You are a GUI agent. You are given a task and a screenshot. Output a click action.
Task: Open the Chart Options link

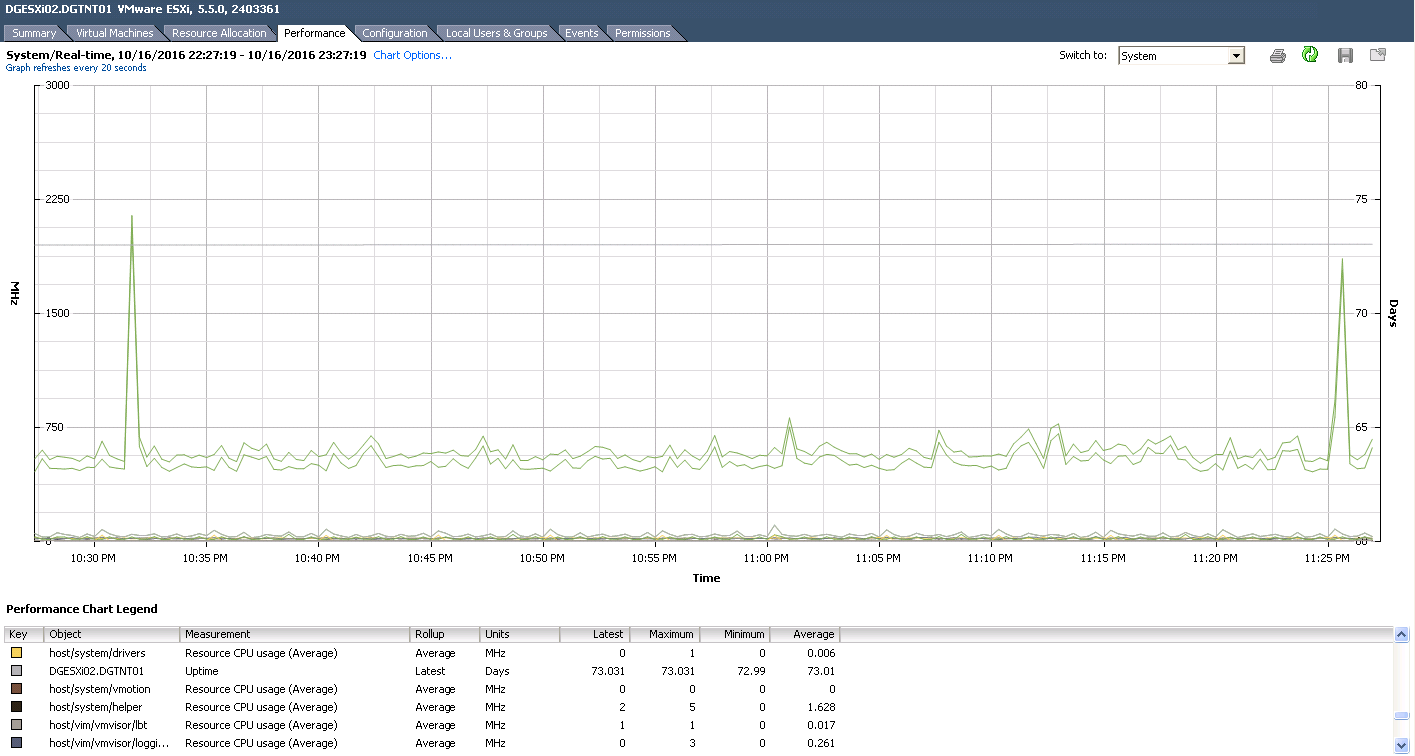coord(412,55)
